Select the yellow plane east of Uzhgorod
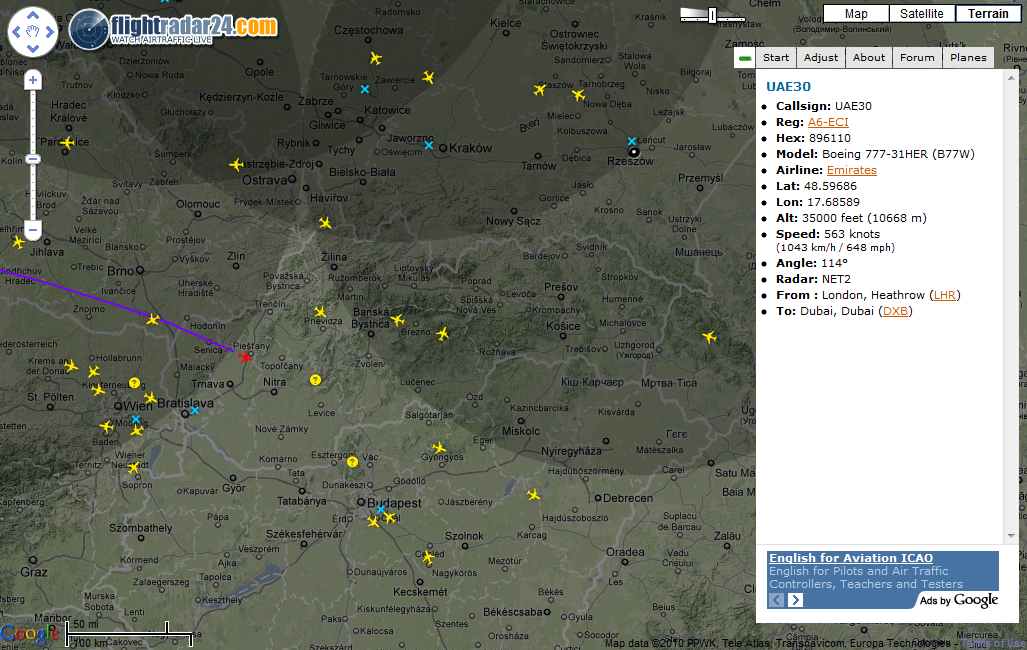This screenshot has height=650, width=1027. [709, 337]
